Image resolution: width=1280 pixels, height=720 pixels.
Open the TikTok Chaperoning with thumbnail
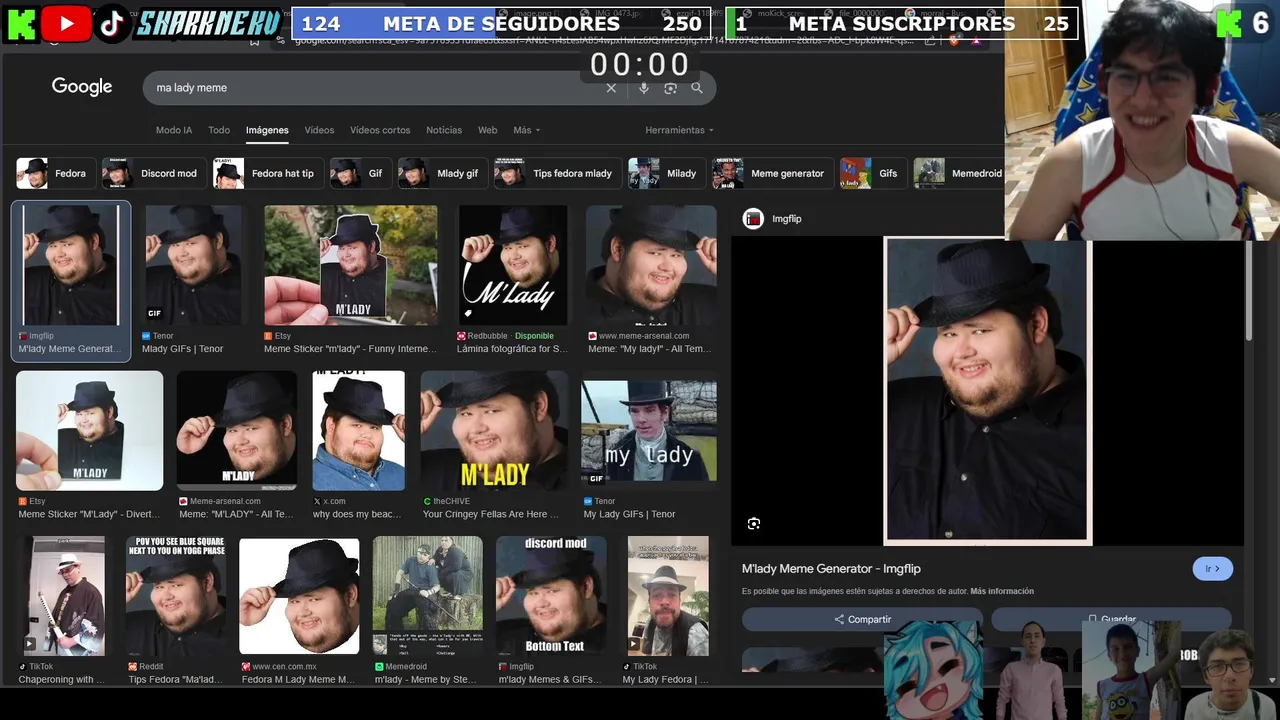coord(66,596)
